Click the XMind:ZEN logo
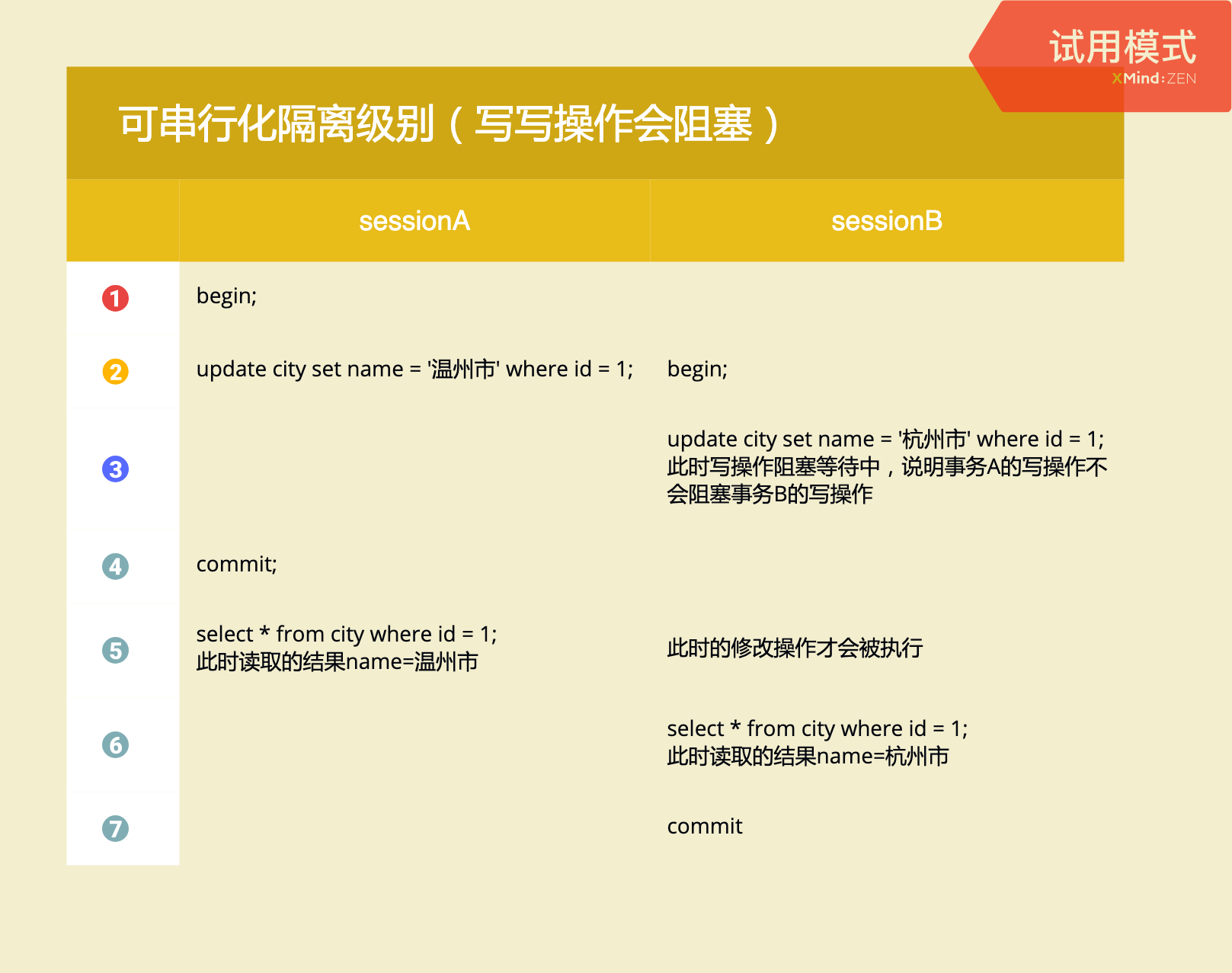1232x973 pixels. coord(1153,76)
